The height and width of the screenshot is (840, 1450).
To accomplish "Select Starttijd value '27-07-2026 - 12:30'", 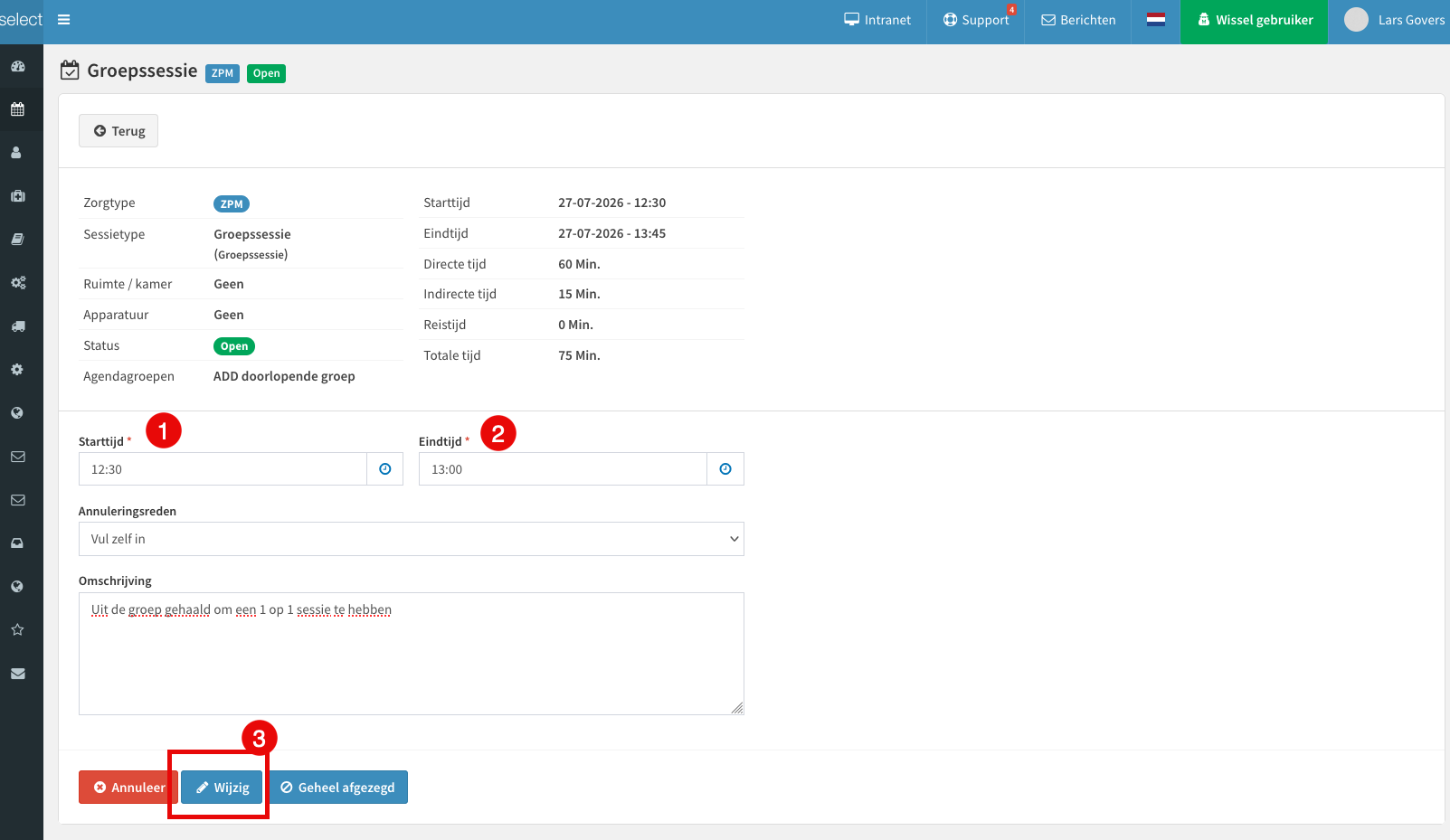I will [611, 203].
